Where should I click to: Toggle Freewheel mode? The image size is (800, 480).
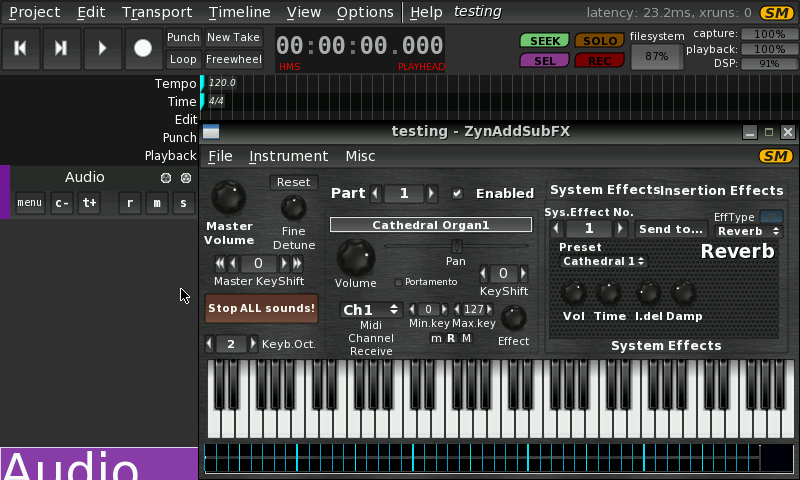tap(234, 59)
